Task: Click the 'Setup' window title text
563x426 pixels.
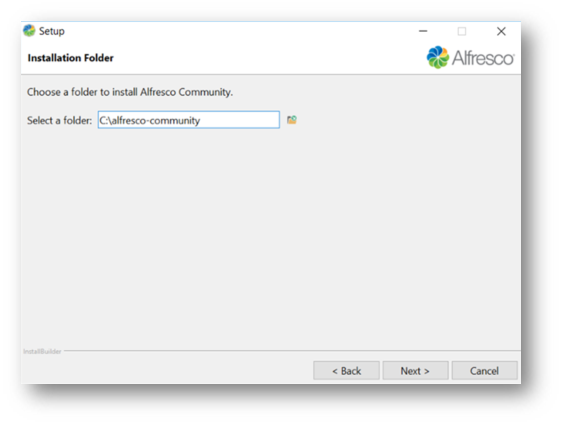Action: 52,31
